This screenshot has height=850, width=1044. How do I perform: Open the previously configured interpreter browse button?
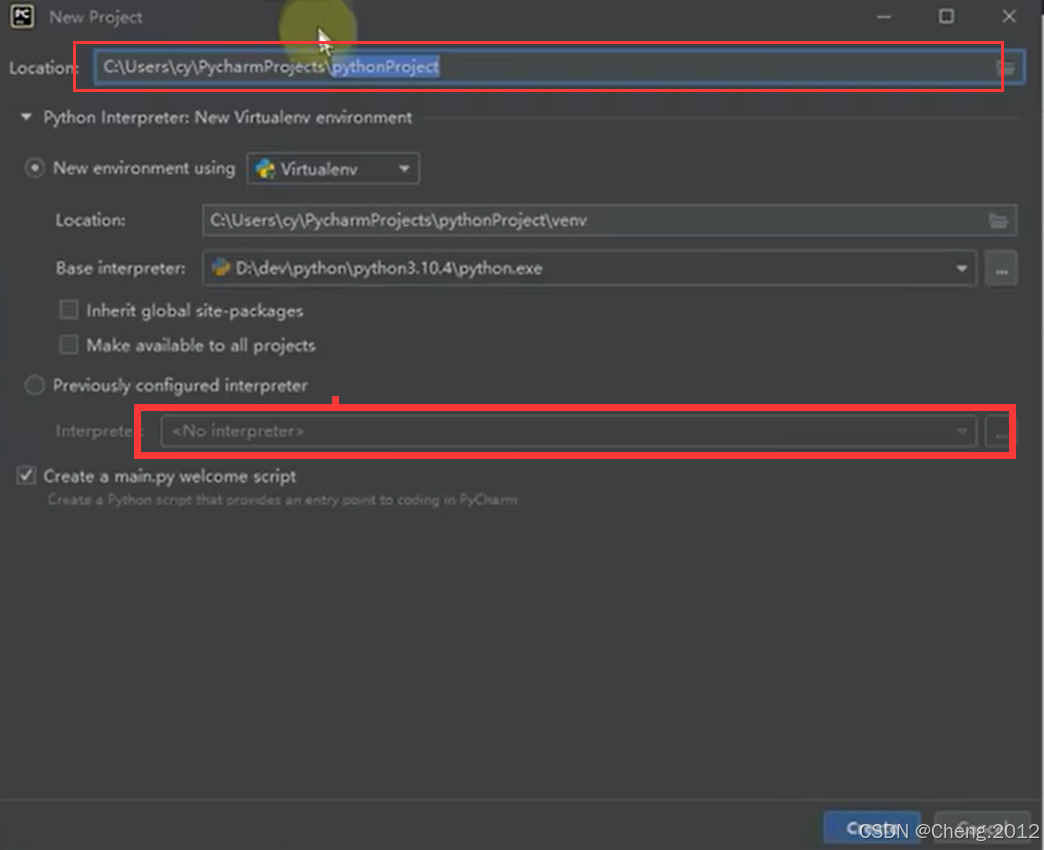tap(1001, 432)
